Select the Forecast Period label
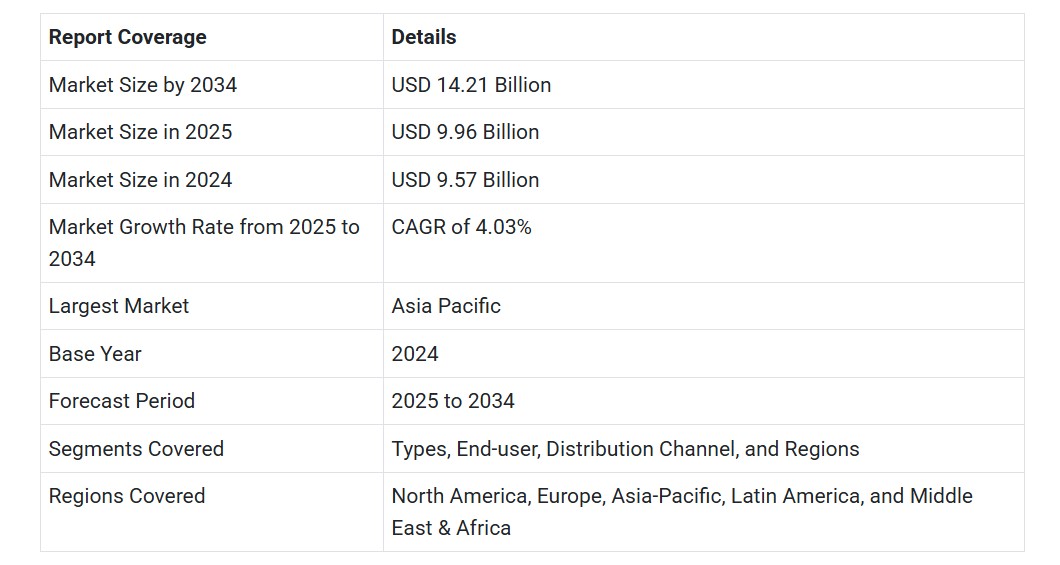Viewport: 1060px width, 565px height. coord(122,401)
